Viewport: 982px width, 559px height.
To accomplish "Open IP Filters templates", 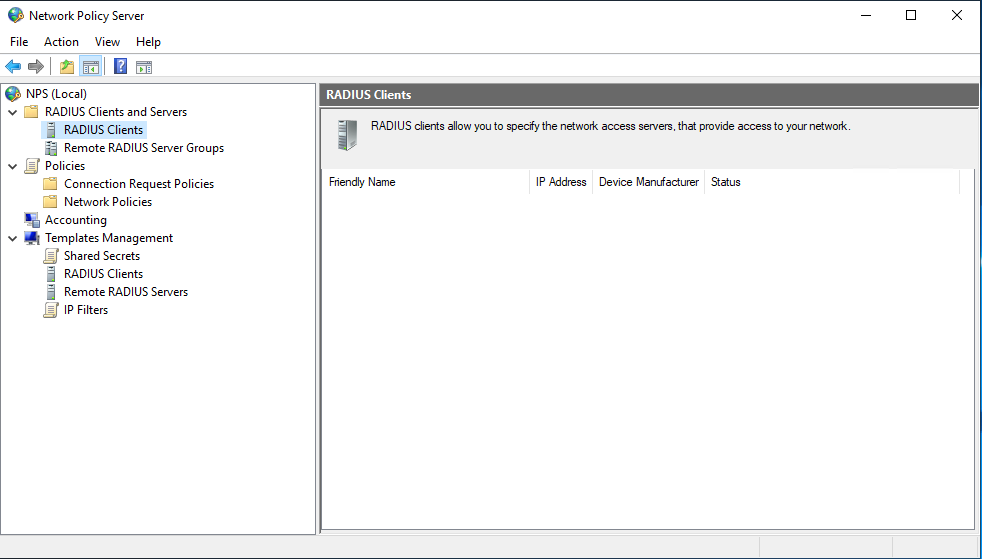I will (86, 310).
